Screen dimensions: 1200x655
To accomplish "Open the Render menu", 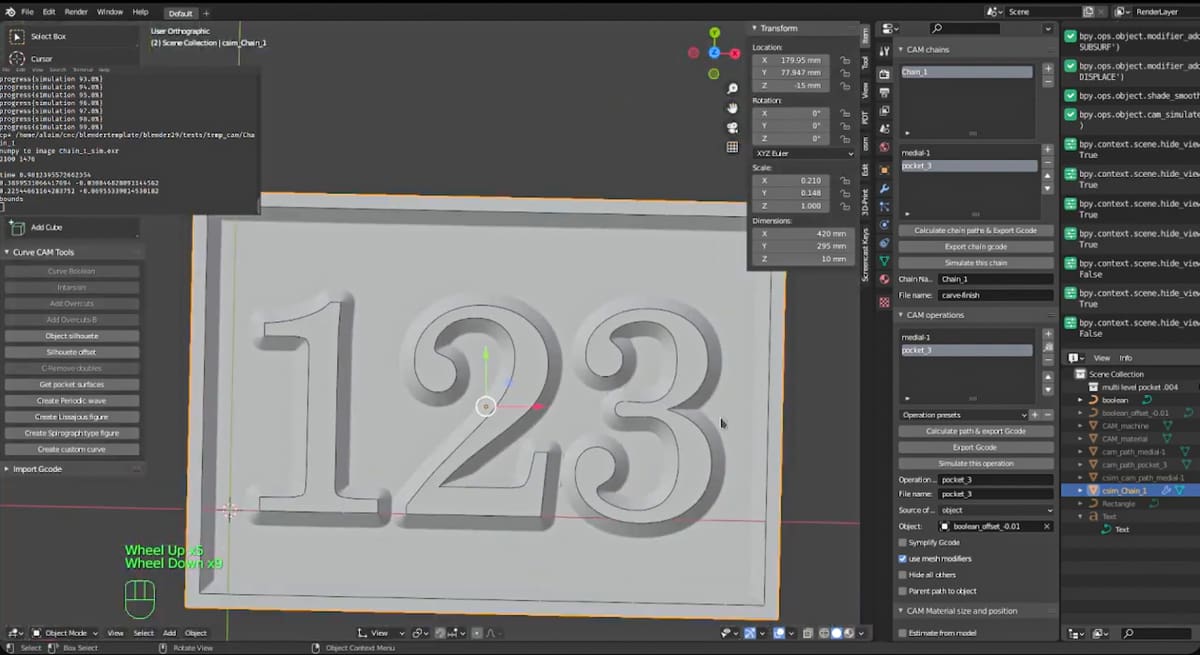I will pyautogui.click(x=76, y=12).
